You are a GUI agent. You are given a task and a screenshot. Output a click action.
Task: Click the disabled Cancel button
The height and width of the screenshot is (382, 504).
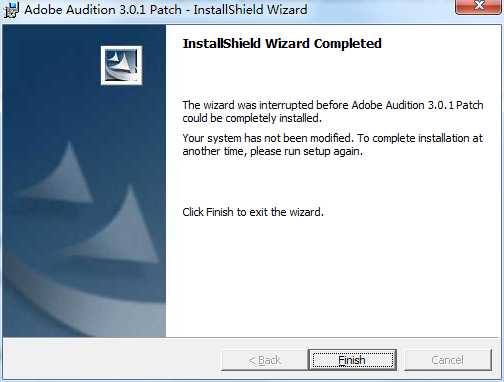point(448,360)
